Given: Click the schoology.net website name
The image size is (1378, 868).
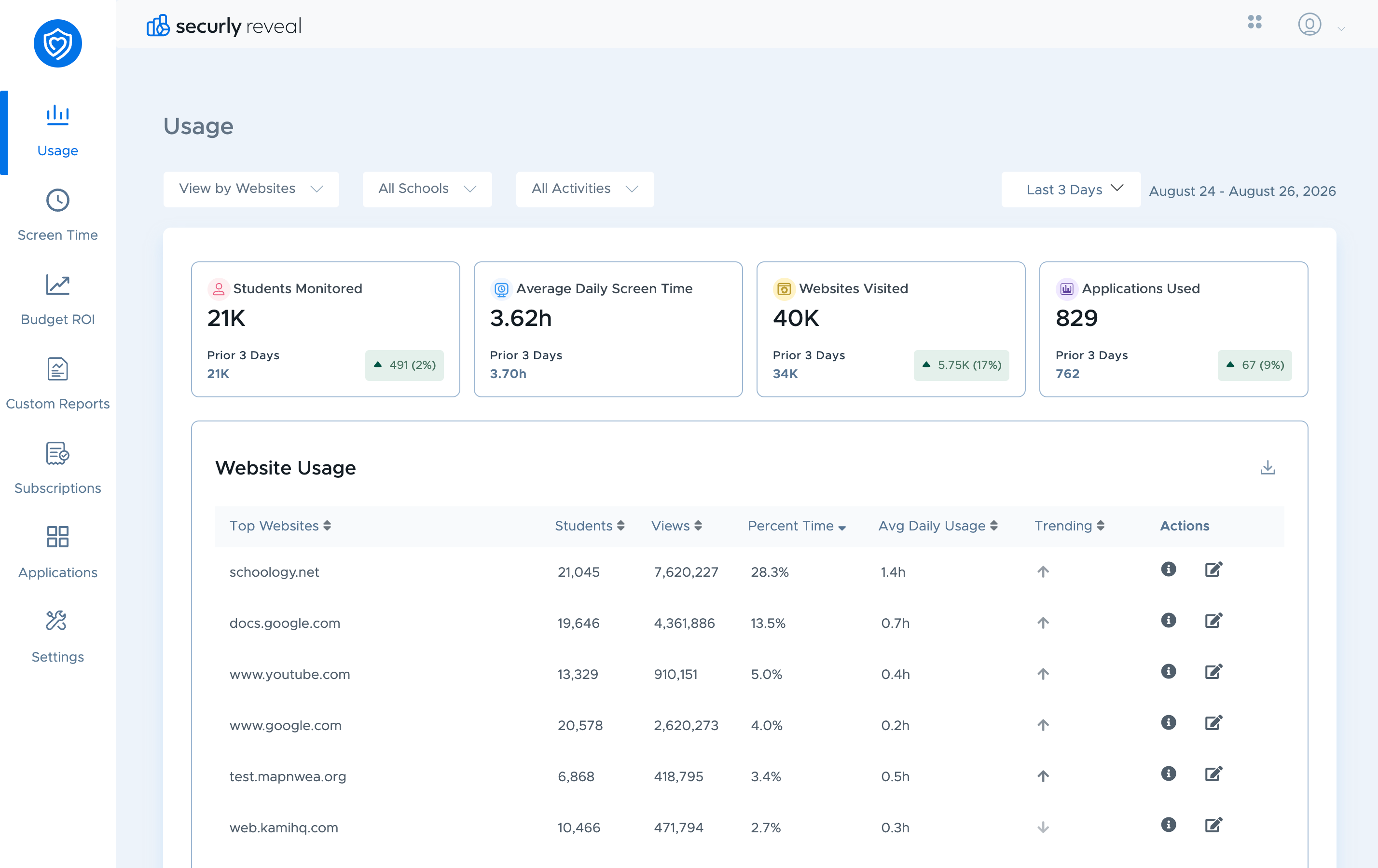Looking at the screenshot, I should 274,572.
